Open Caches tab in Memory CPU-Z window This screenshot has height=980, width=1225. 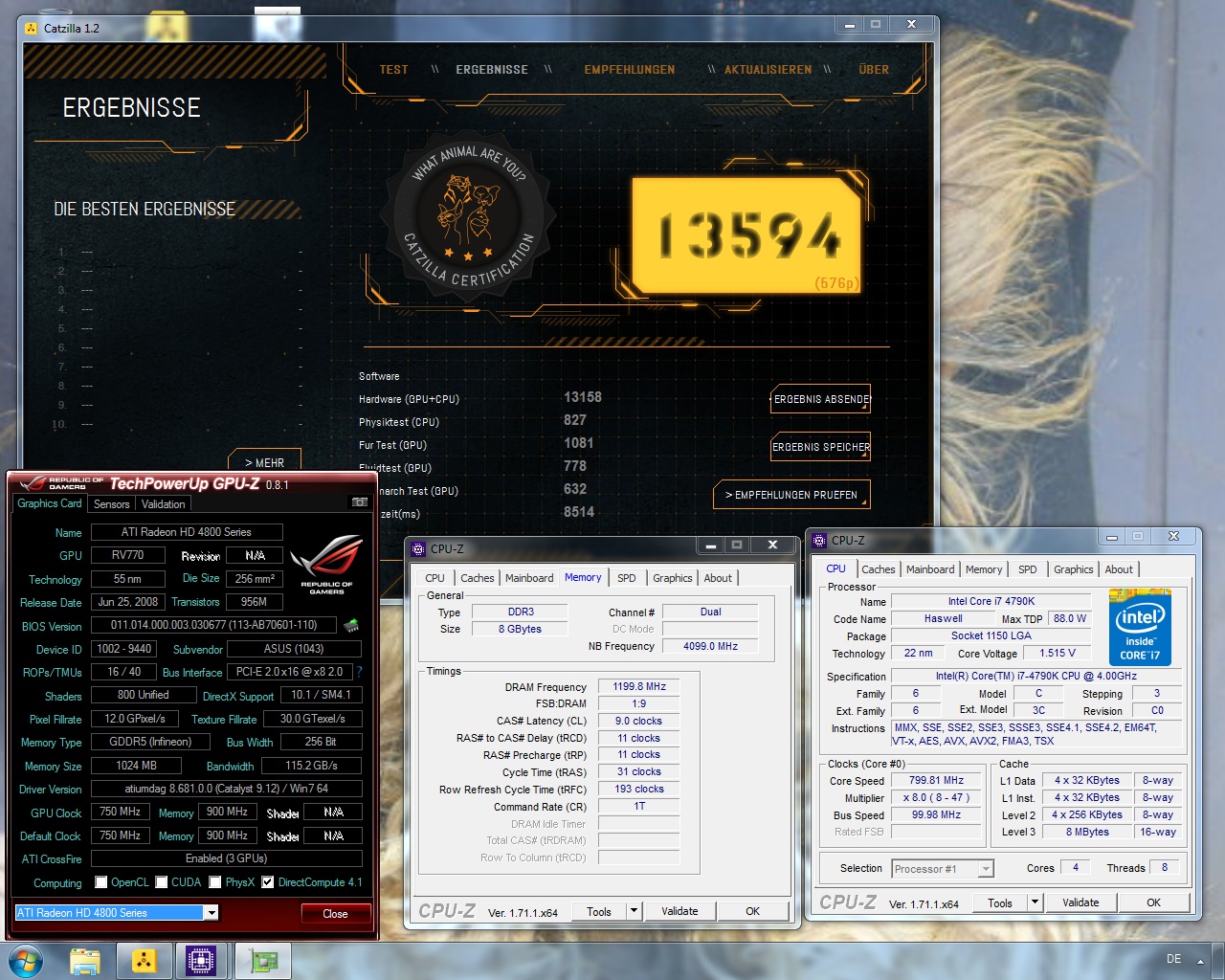click(x=477, y=578)
